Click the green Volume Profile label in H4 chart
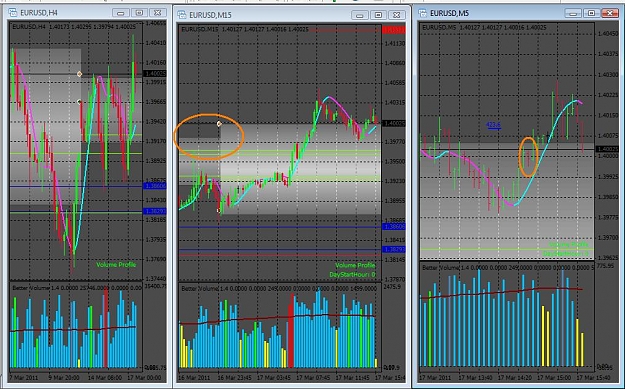Screen dimensions: 625x389 116,265
